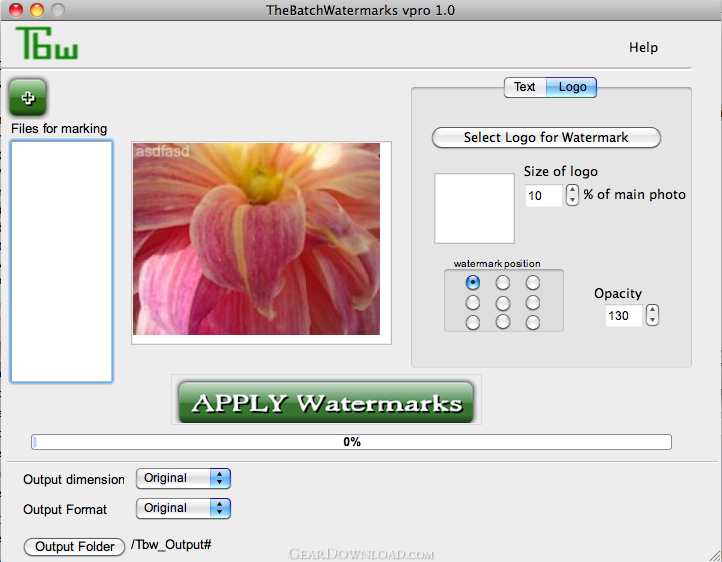Decrease opacity with stepper down arrow
Viewport: 722px width, 562px height.
click(652, 320)
